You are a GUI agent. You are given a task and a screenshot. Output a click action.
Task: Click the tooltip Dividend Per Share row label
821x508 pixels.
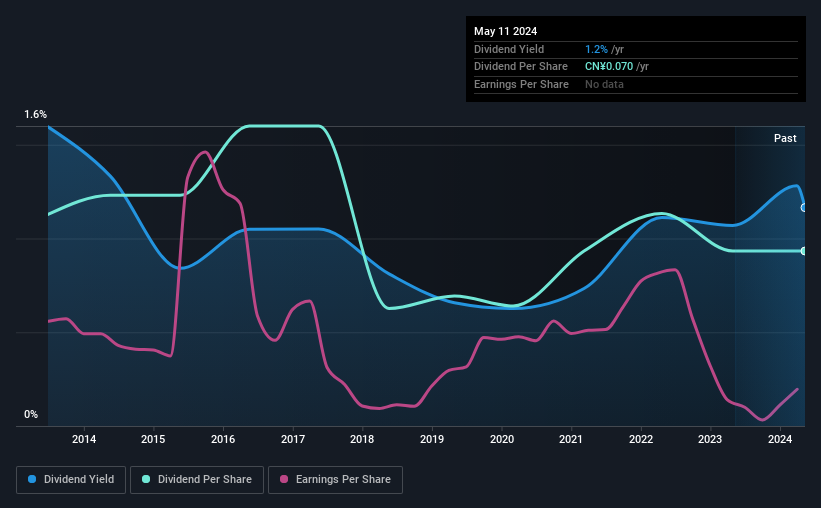(520, 67)
